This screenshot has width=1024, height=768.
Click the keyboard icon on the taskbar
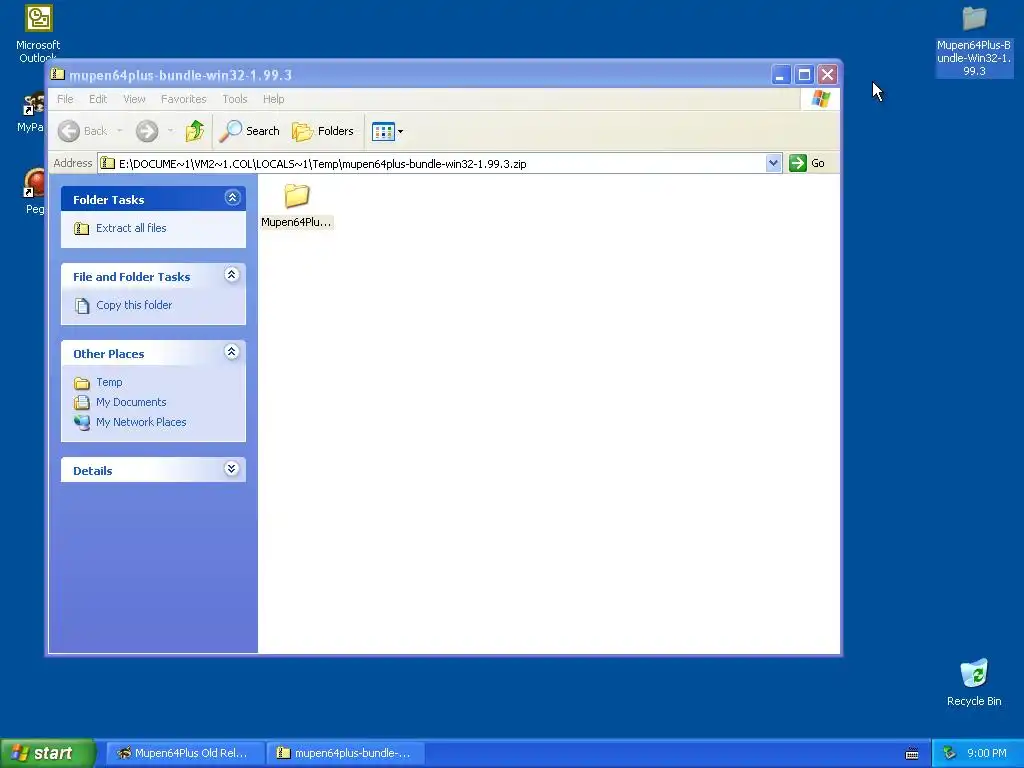coord(912,754)
